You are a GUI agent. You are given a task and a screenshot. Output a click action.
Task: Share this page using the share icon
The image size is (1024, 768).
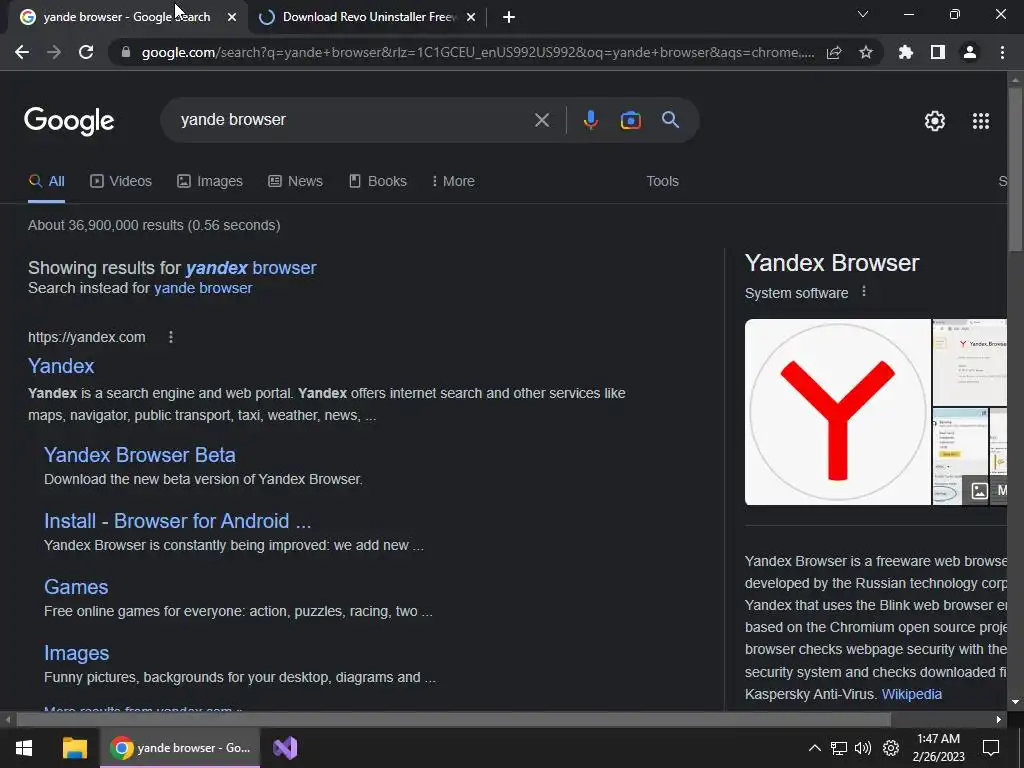834,52
